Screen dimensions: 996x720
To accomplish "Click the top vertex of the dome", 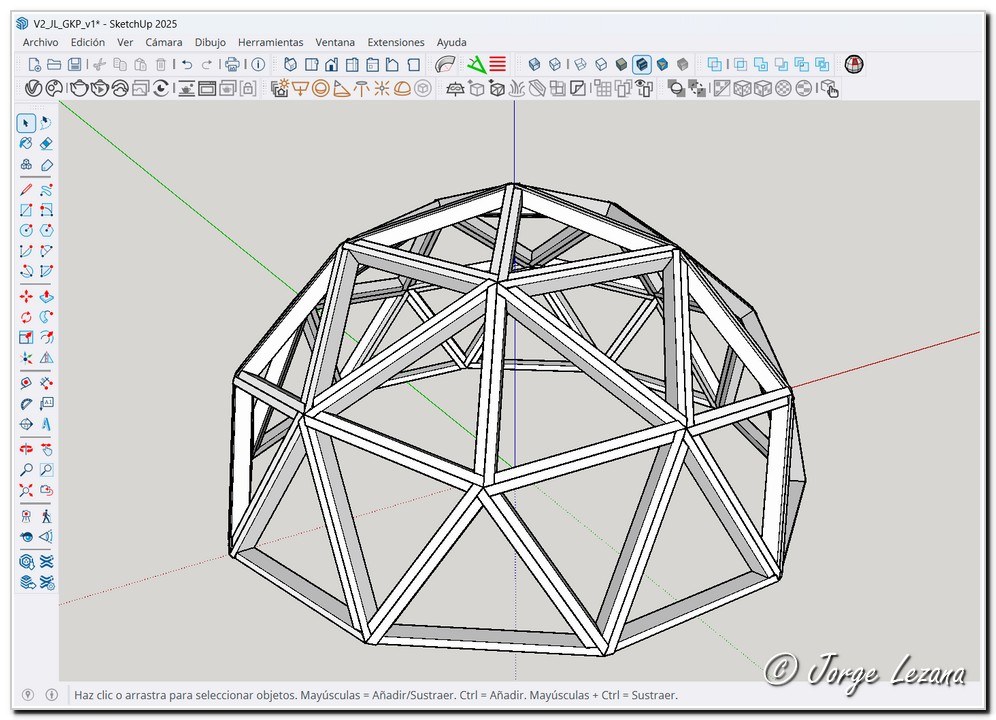I will (x=513, y=184).
